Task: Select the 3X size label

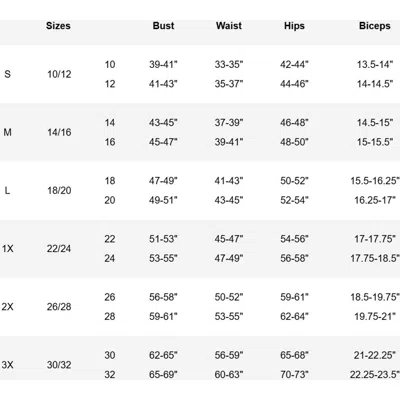Action: click(x=8, y=365)
